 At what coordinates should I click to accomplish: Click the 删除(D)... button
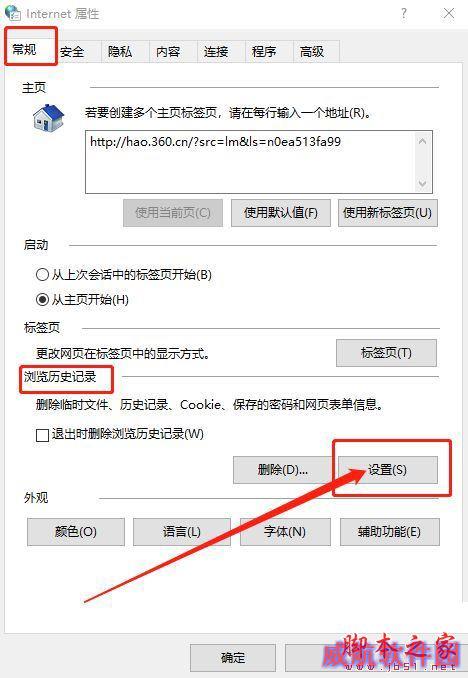tap(282, 470)
